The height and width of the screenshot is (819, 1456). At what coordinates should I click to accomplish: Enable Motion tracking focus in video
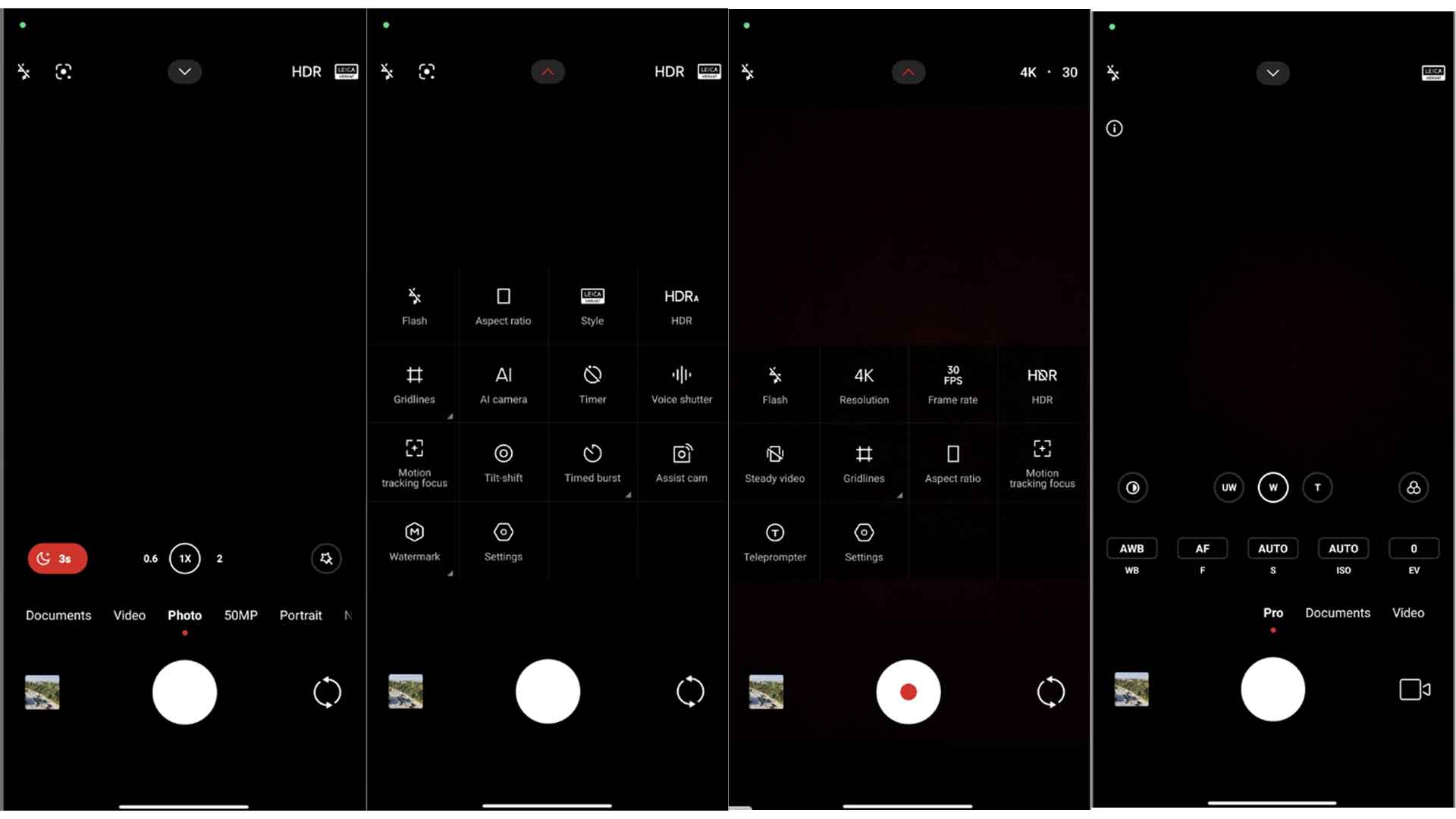click(1042, 463)
